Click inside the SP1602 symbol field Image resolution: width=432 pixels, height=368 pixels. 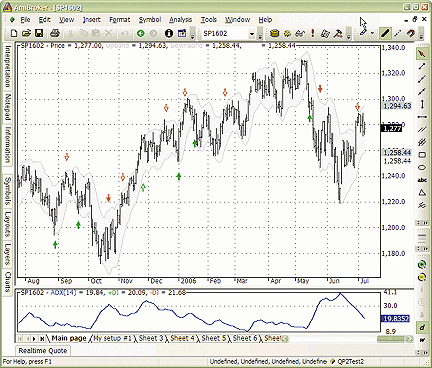click(225, 34)
